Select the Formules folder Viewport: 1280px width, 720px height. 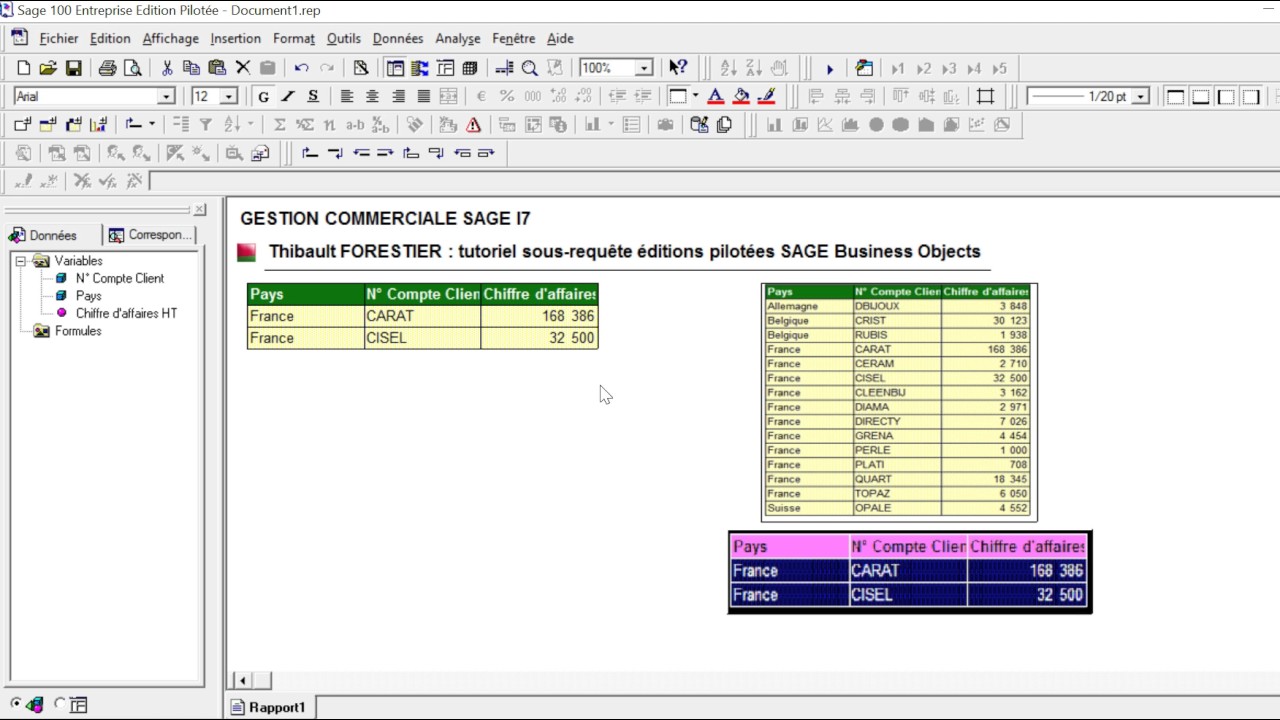[x=78, y=331]
